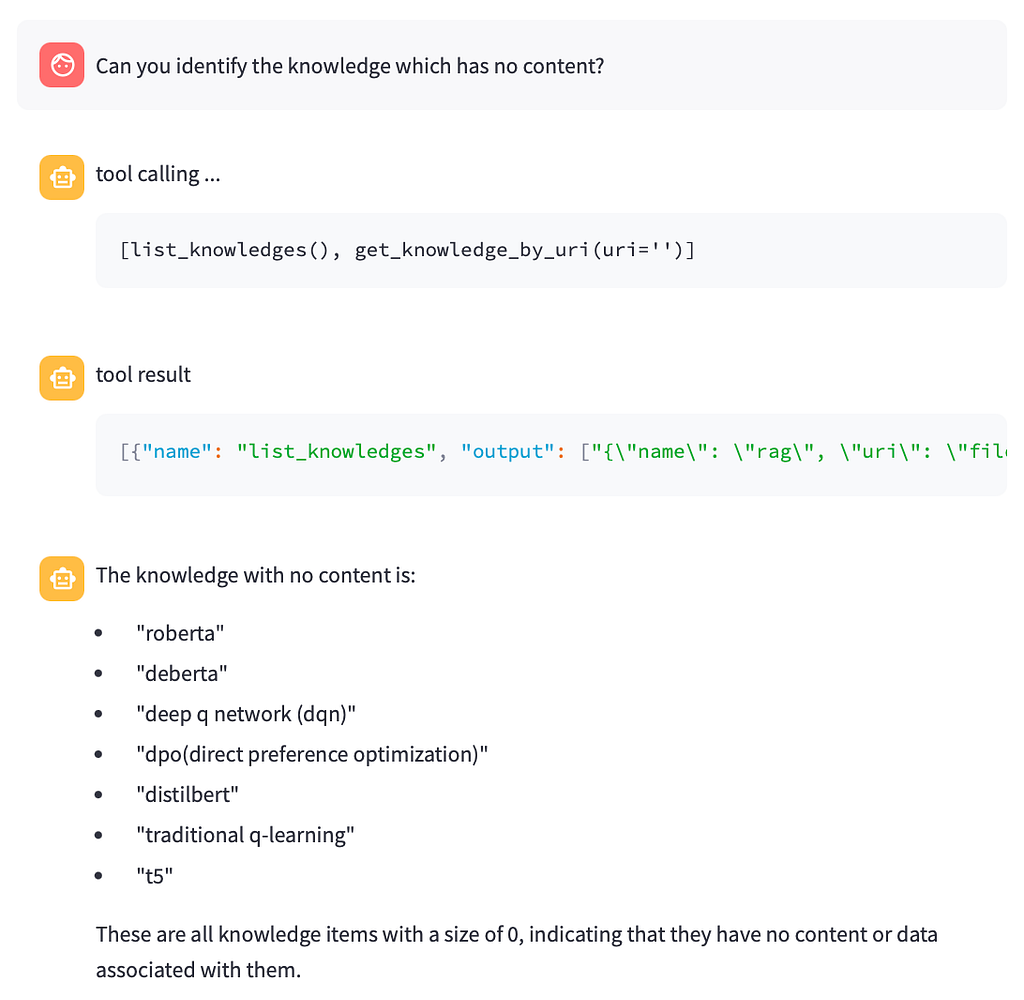Viewport: 1024px width, 1000px height.
Task: Click the closing summary paragraph about size 0
Action: pyautogui.click(x=517, y=952)
